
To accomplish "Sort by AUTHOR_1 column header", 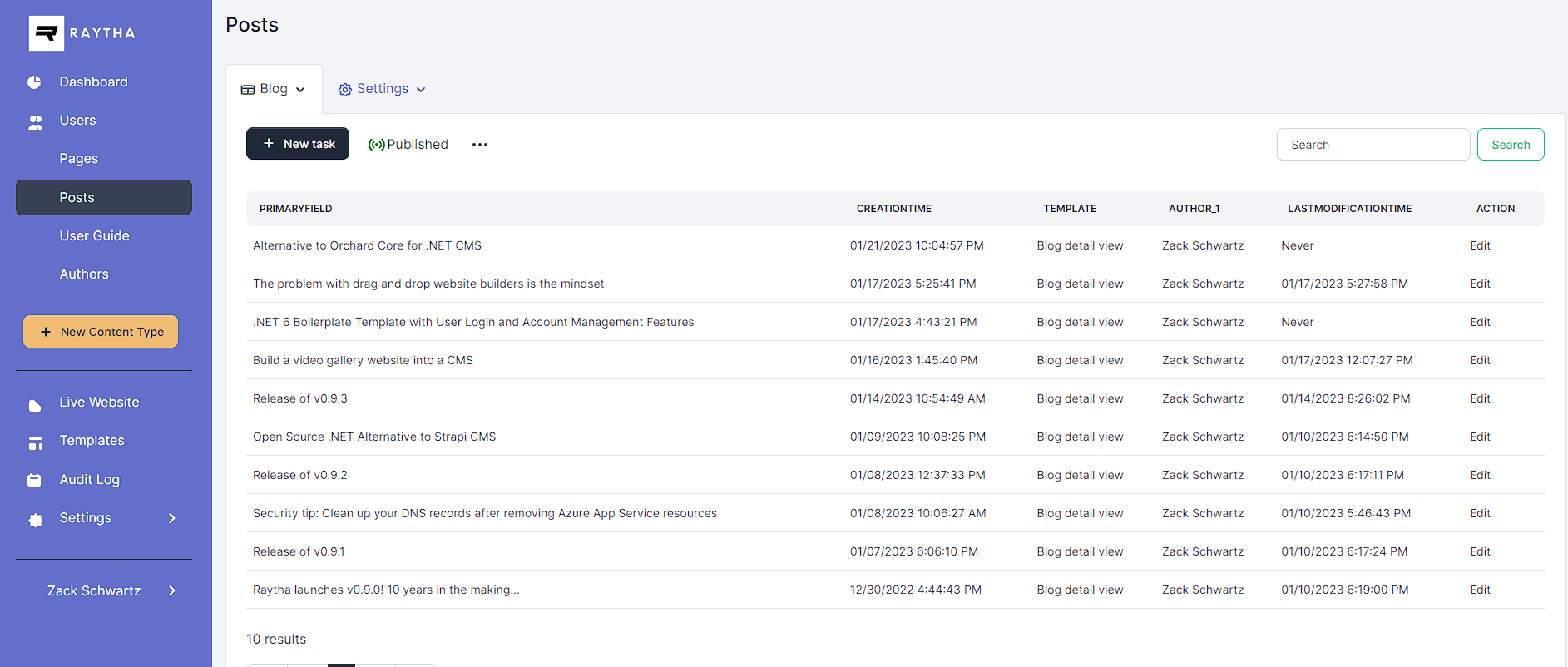I will tap(1194, 209).
